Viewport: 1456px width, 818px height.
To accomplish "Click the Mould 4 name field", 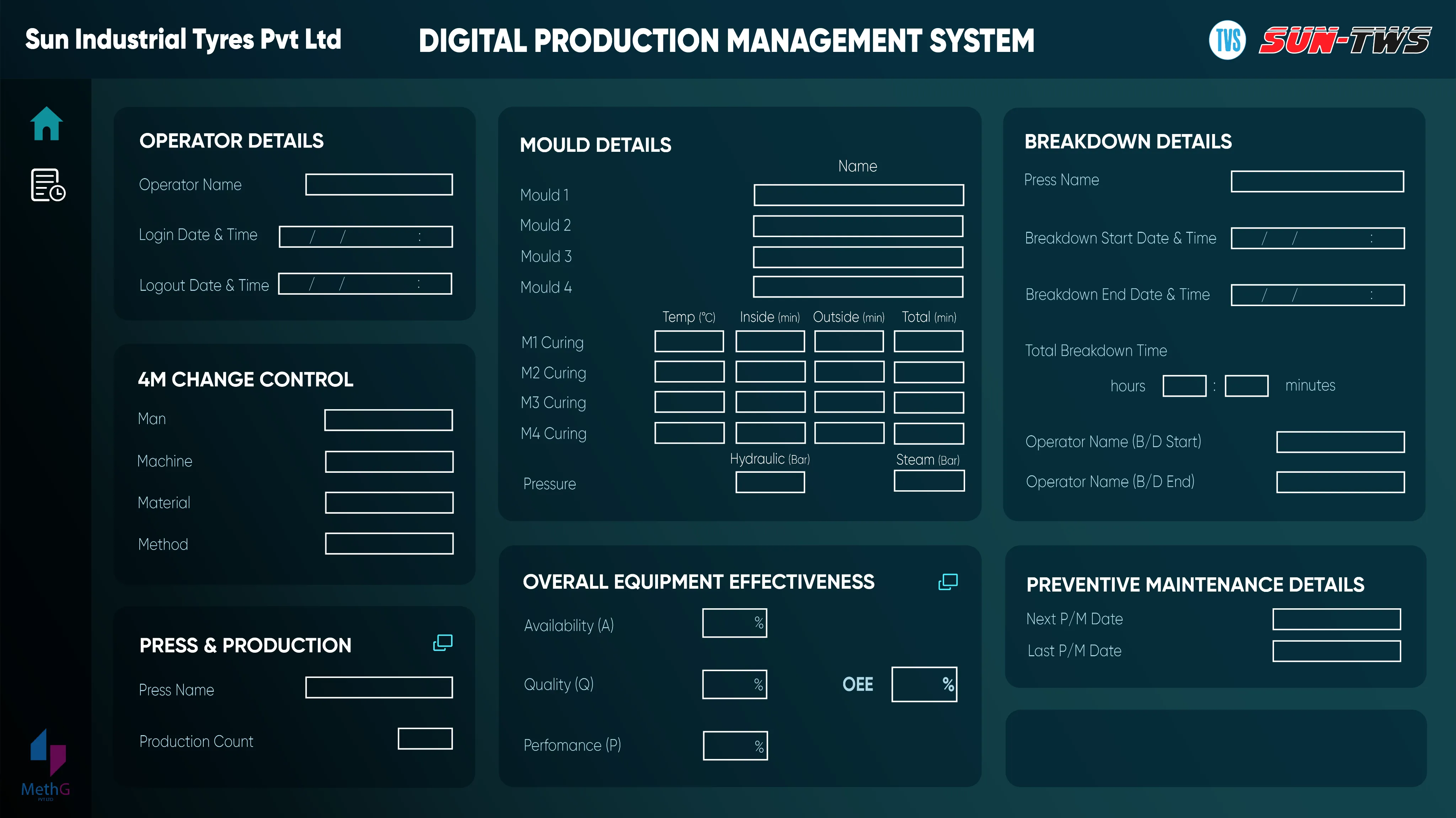I will pos(858,287).
